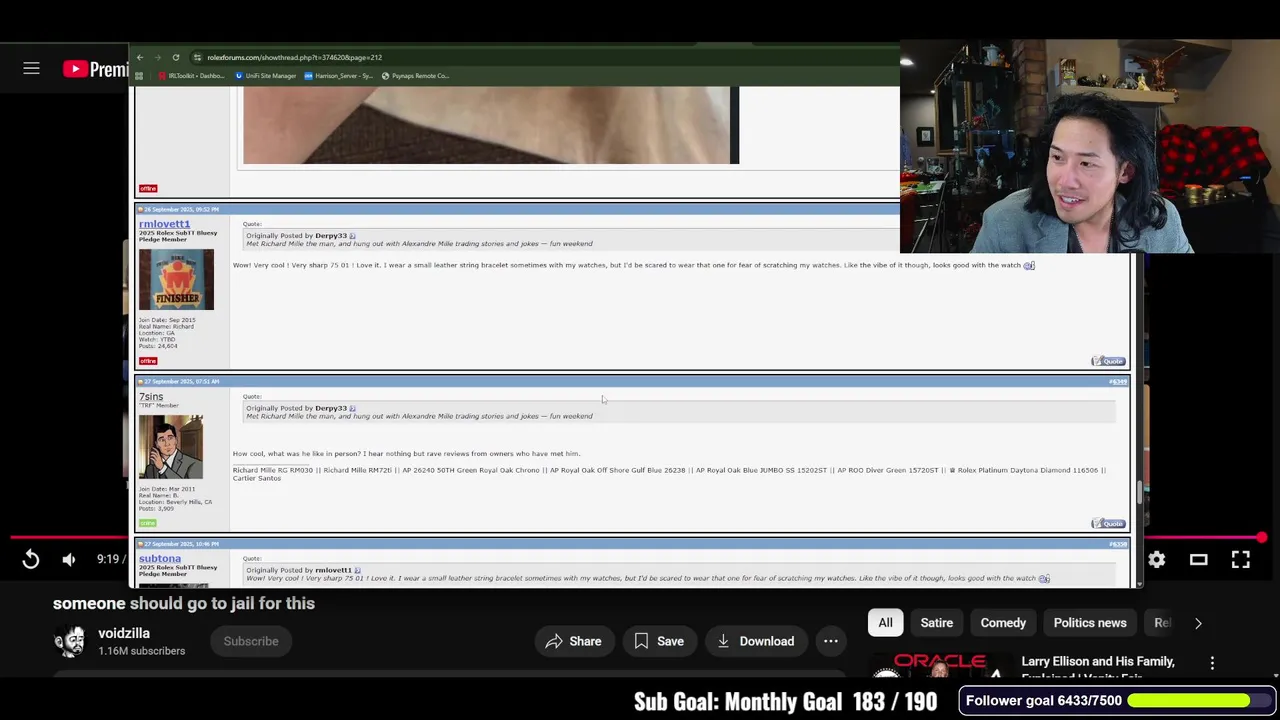Open the voidzilla channel name link

(x=124, y=633)
